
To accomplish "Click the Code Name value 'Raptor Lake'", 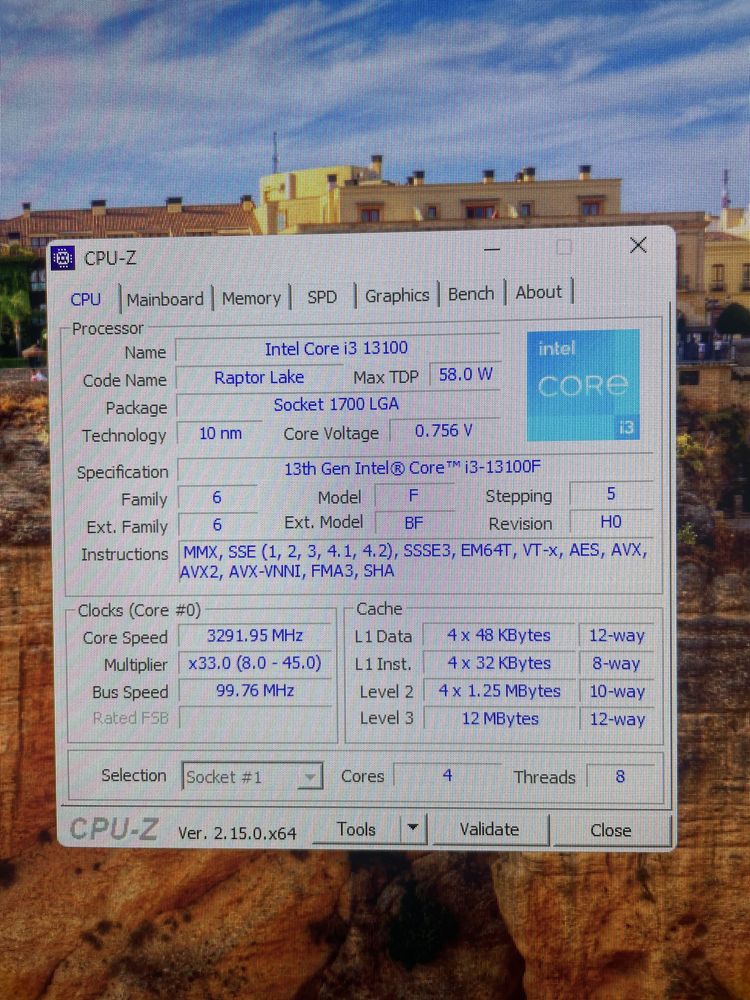I will coord(259,378).
